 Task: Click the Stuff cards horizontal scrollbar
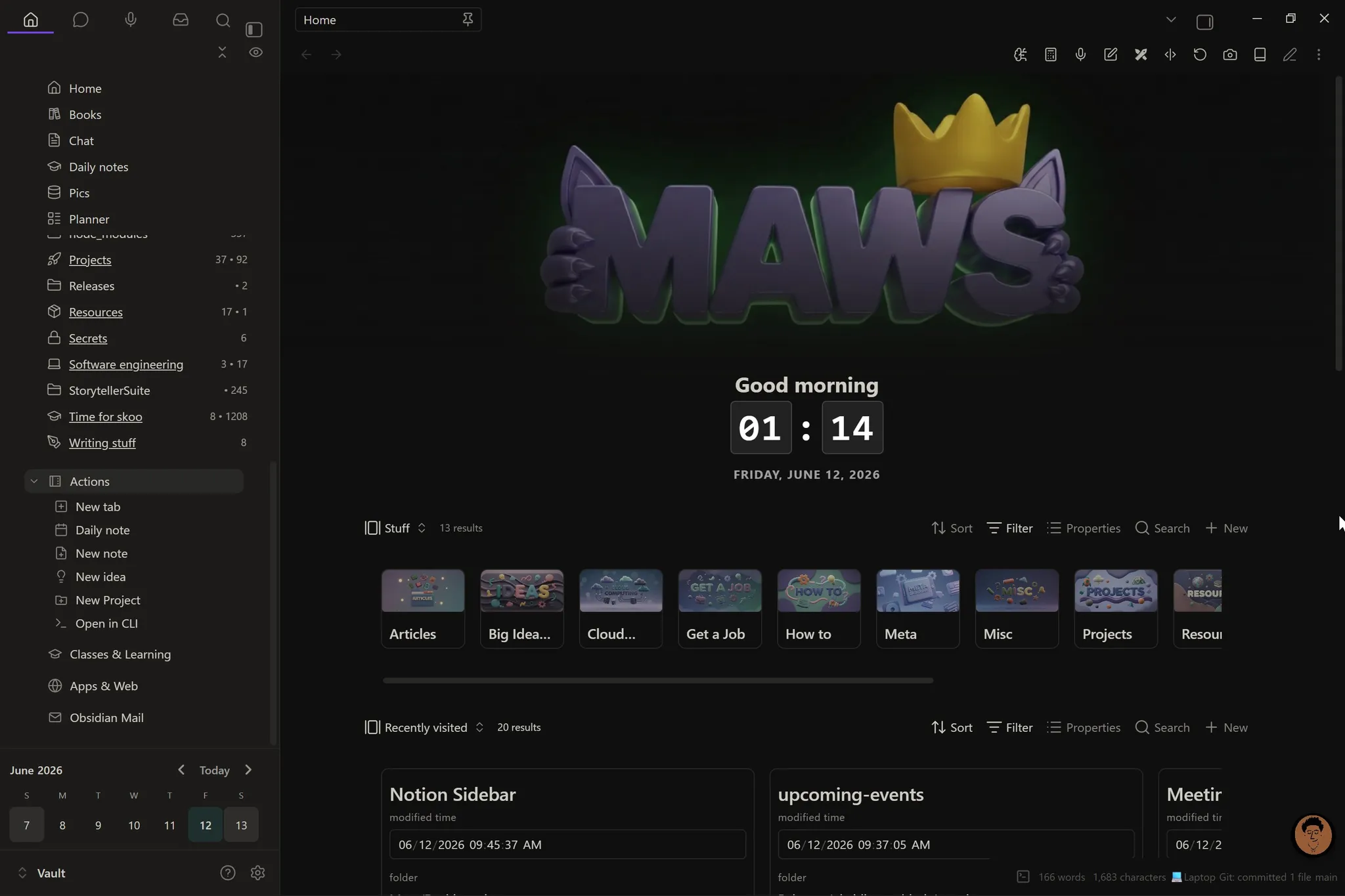pyautogui.click(x=658, y=681)
